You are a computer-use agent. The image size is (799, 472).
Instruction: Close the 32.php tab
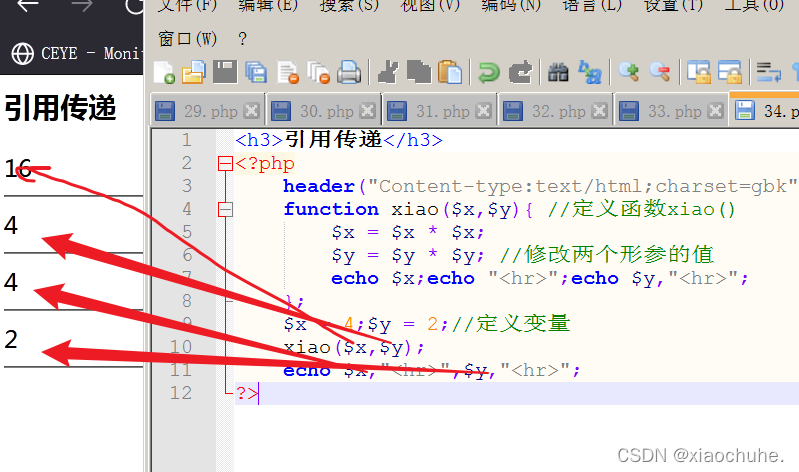coord(600,111)
